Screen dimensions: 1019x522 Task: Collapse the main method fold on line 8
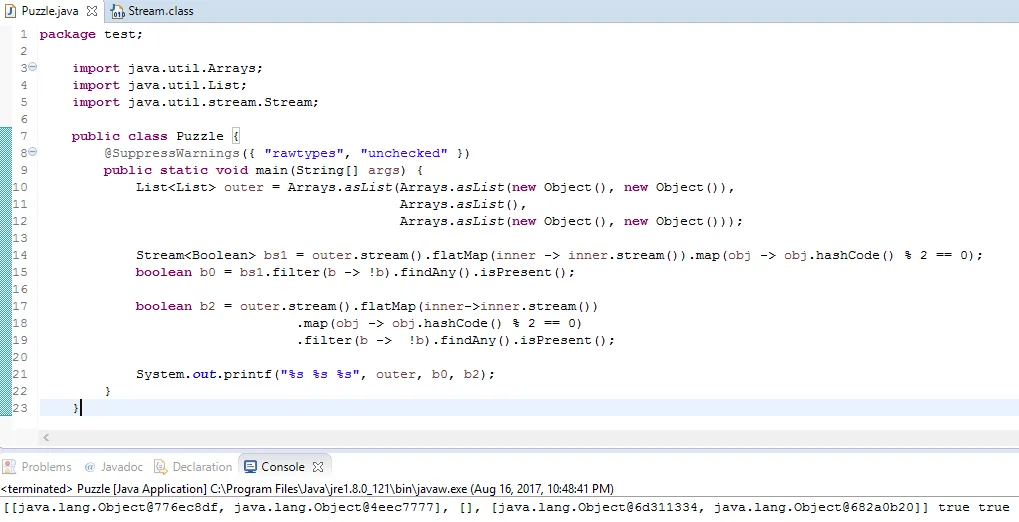tap(32, 152)
